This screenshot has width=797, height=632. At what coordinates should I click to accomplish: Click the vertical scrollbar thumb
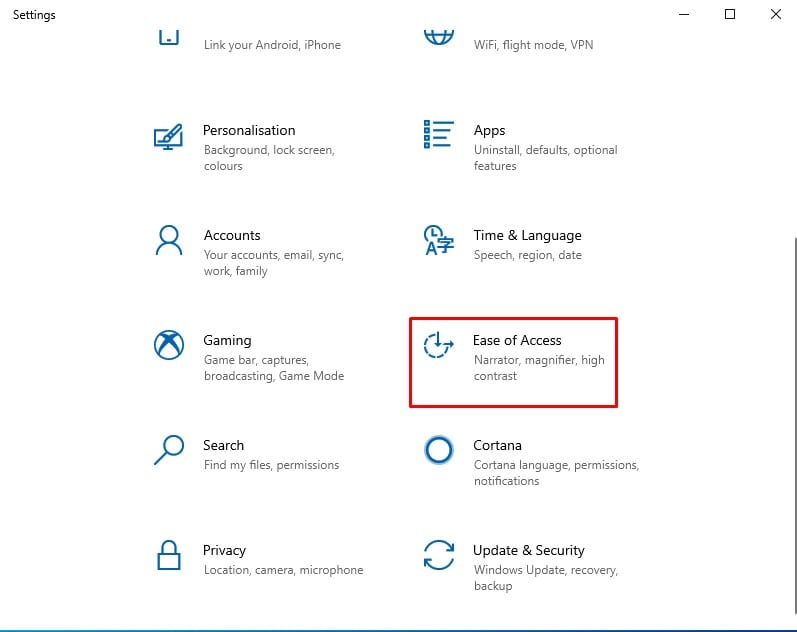point(795,426)
